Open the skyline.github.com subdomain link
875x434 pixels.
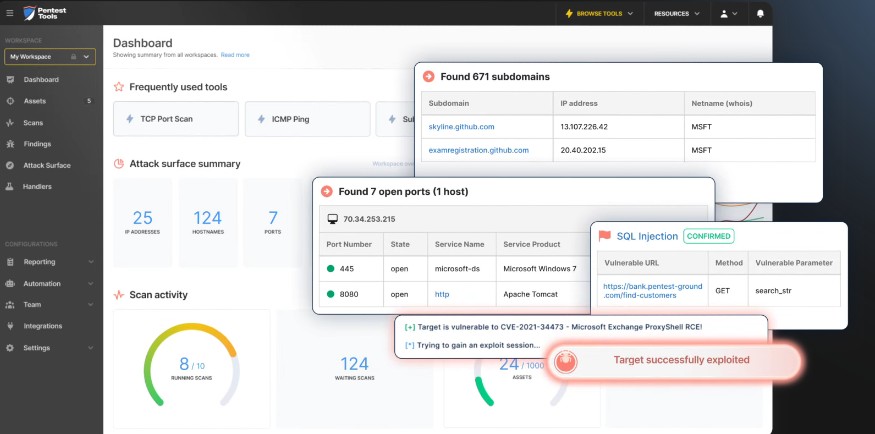(x=461, y=127)
